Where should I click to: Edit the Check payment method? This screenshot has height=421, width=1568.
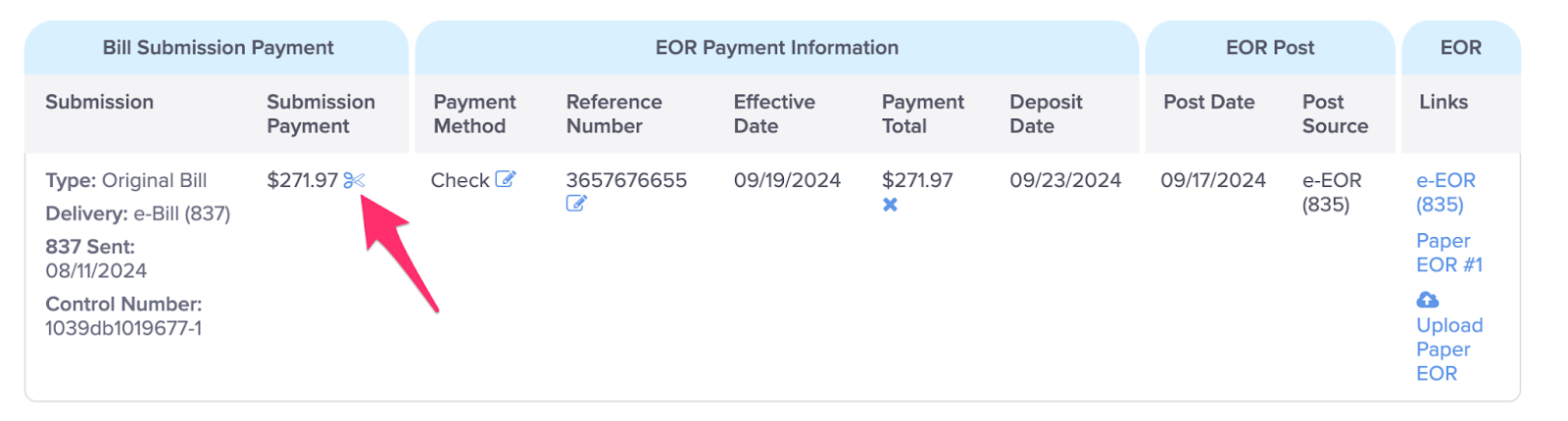pyautogui.click(x=506, y=179)
